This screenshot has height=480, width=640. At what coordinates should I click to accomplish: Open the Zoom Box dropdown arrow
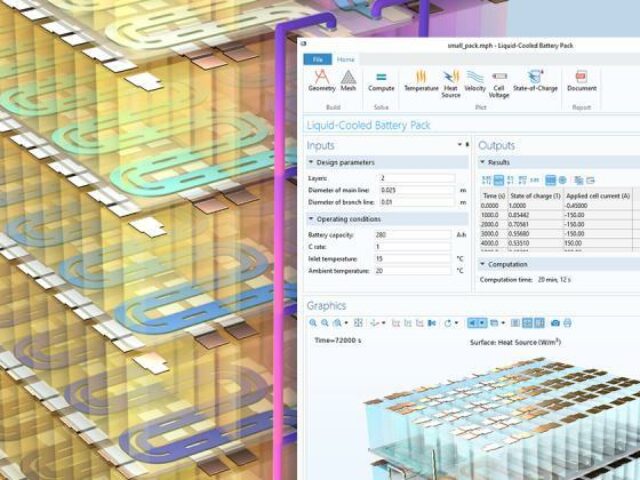346,323
